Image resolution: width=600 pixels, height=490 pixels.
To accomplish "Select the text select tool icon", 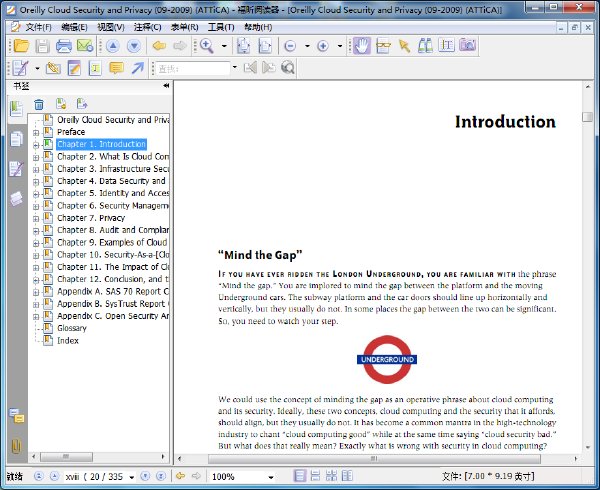I will (446, 46).
